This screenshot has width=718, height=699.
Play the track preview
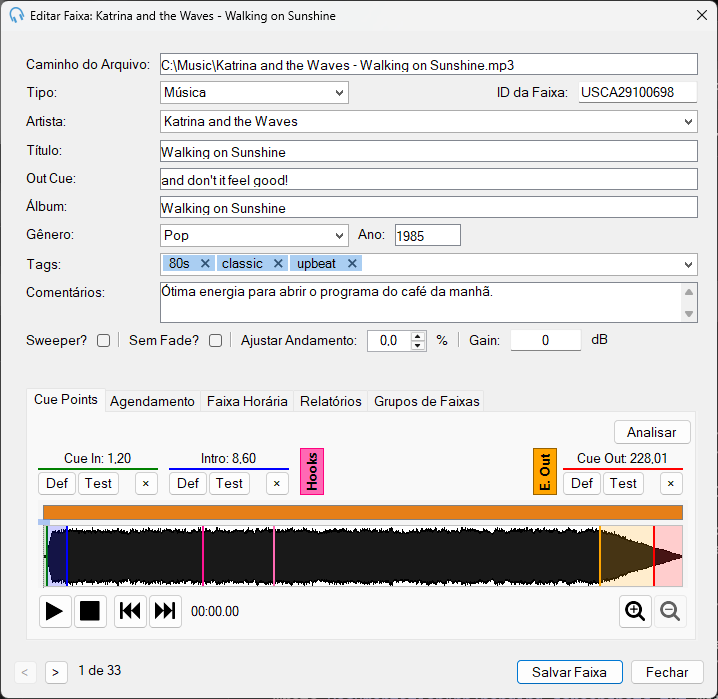pos(55,611)
